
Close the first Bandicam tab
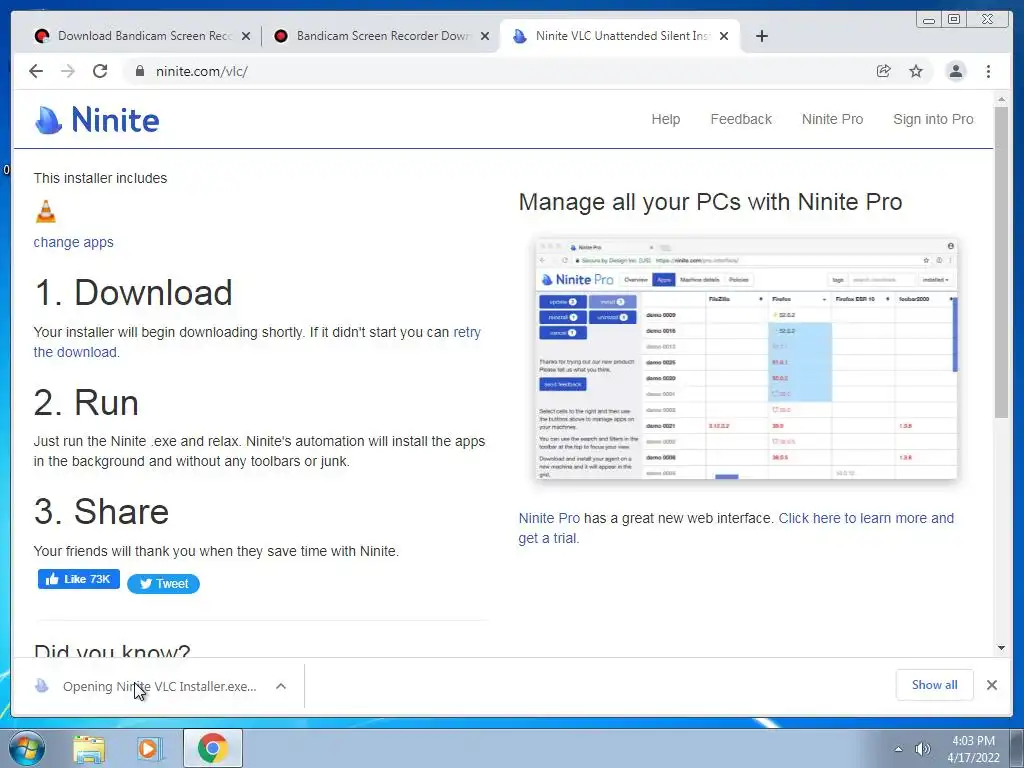click(246, 37)
